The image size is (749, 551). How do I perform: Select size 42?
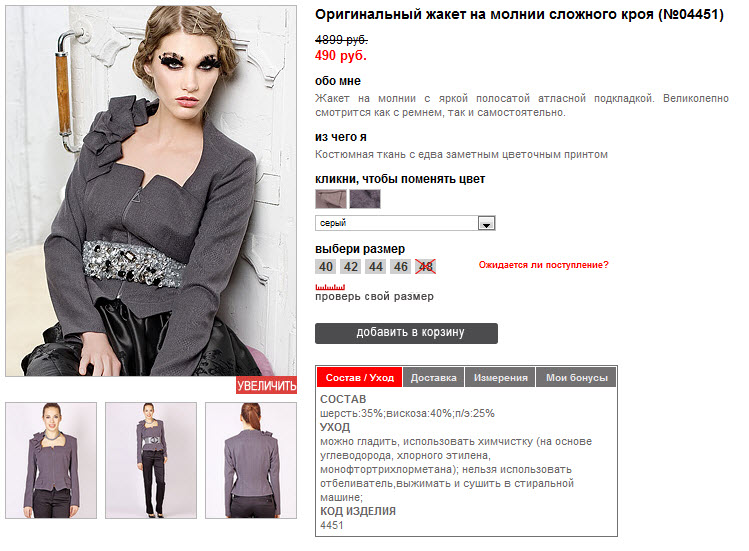coord(351,267)
